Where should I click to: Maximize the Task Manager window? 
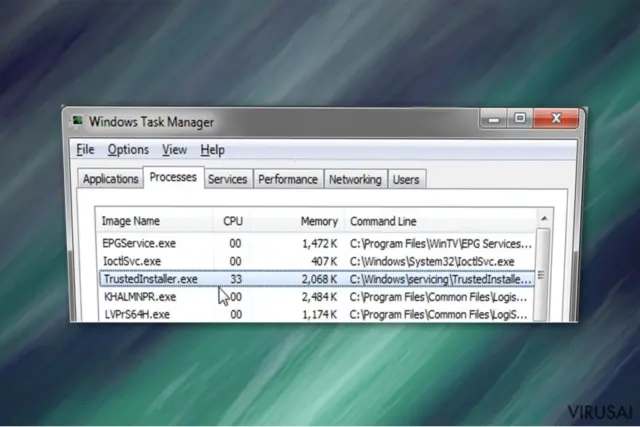520,119
